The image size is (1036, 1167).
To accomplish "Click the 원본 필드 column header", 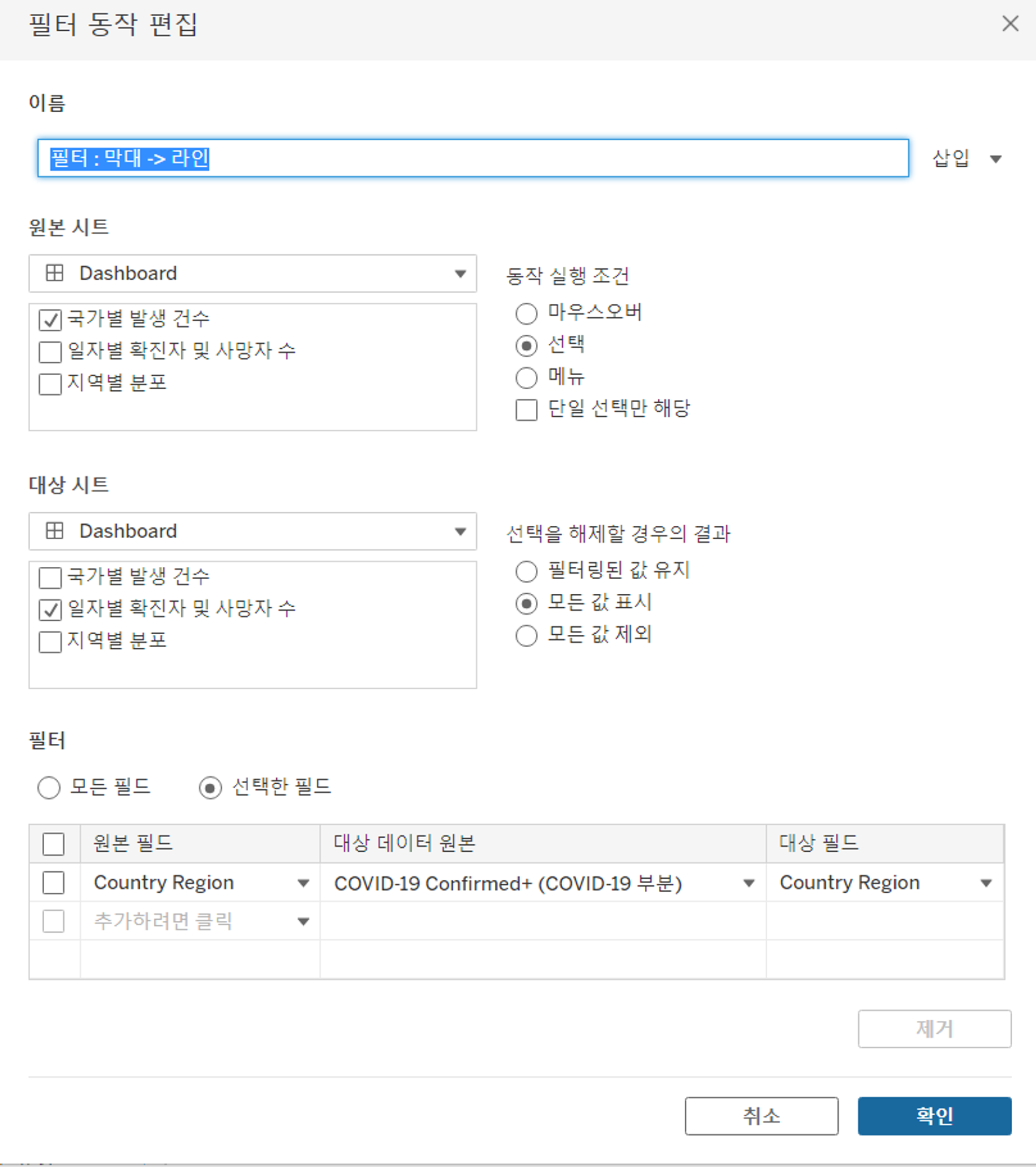I will (200, 843).
